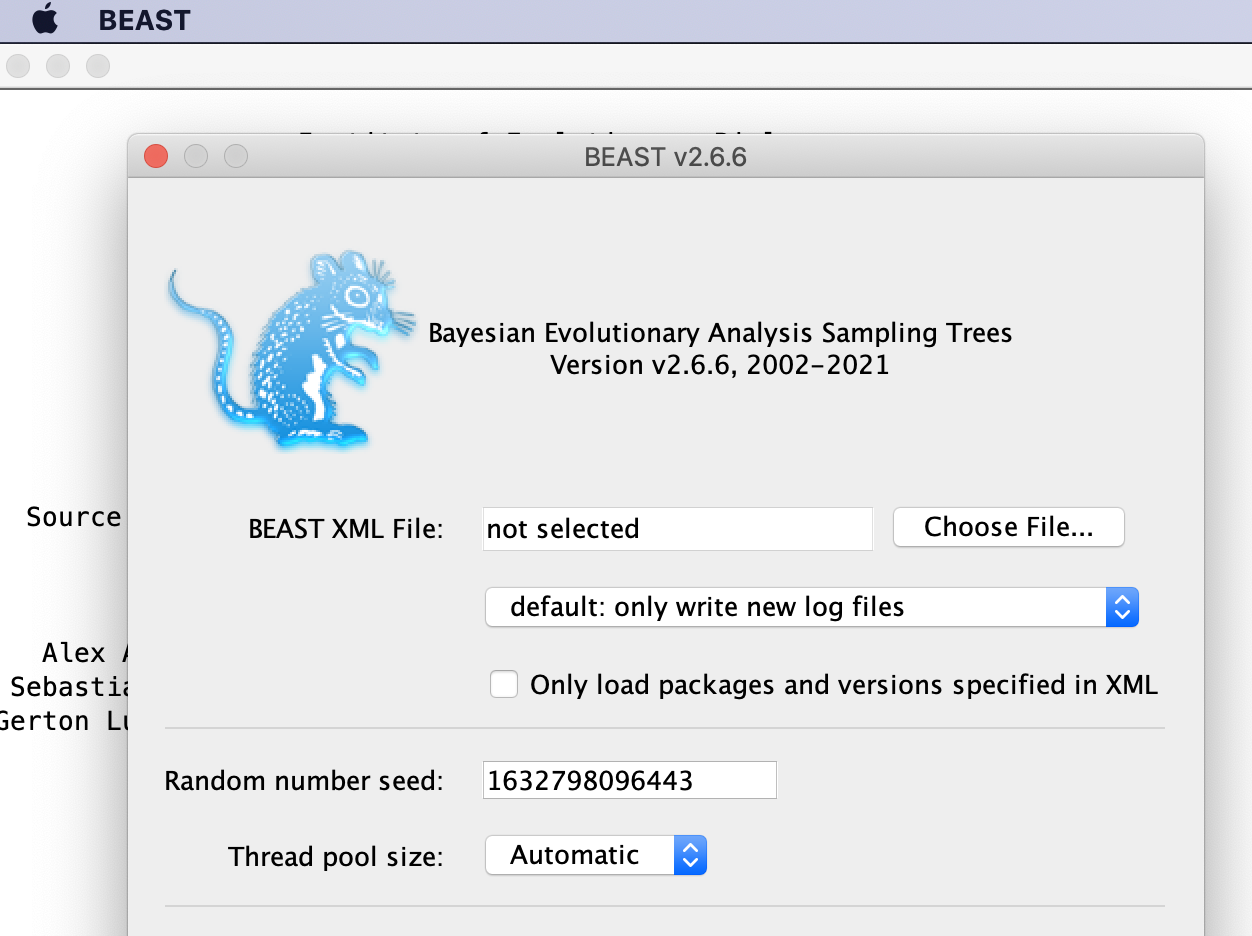
Task: Uncheck the package loading restriction checkbox
Action: click(x=504, y=684)
